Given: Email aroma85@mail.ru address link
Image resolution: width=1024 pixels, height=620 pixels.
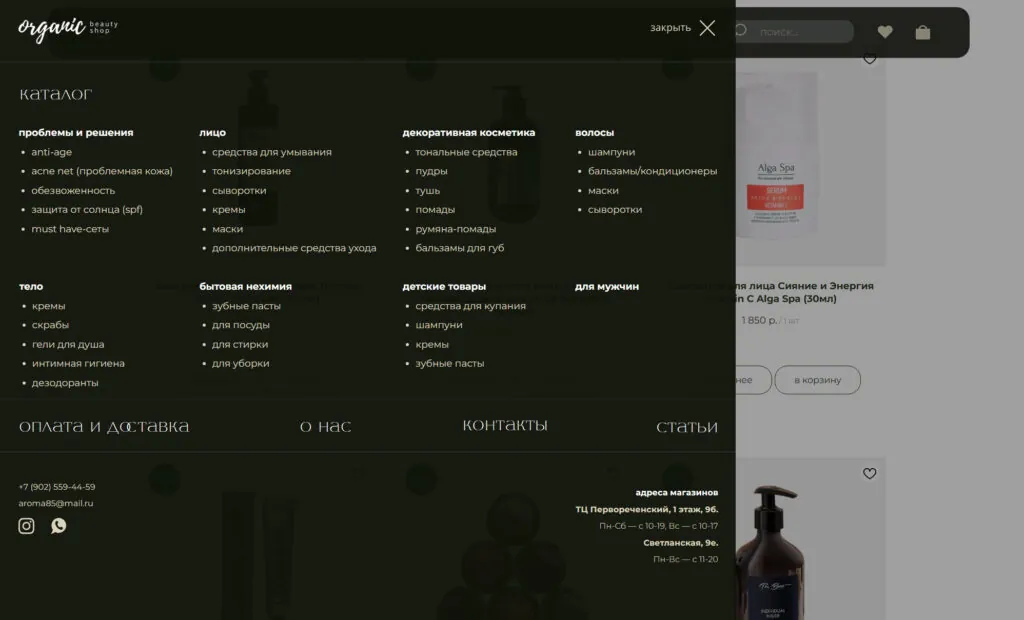Looking at the screenshot, I should [55, 503].
